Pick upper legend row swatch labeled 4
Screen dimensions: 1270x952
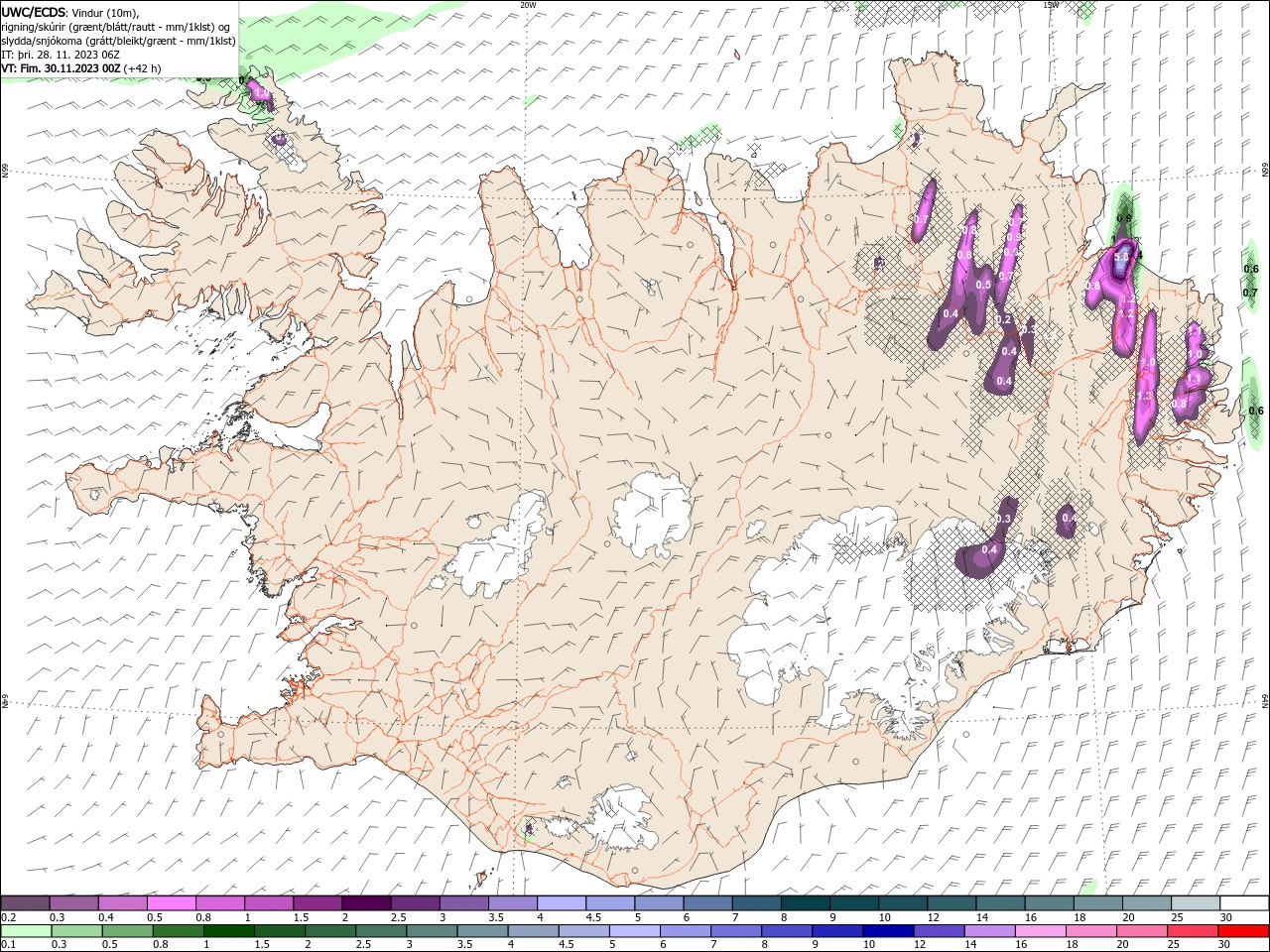click(562, 903)
